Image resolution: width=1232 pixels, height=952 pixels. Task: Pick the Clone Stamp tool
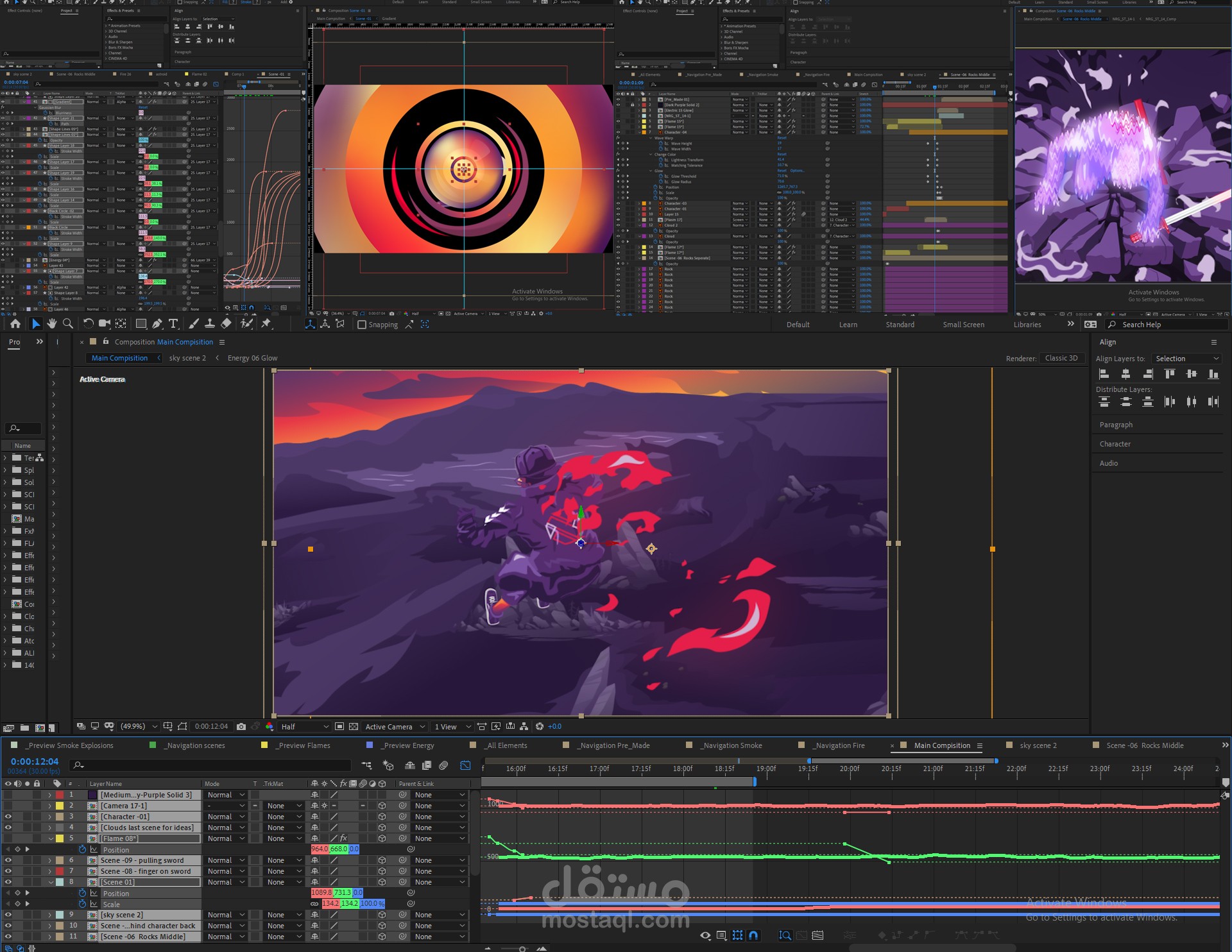click(x=209, y=324)
